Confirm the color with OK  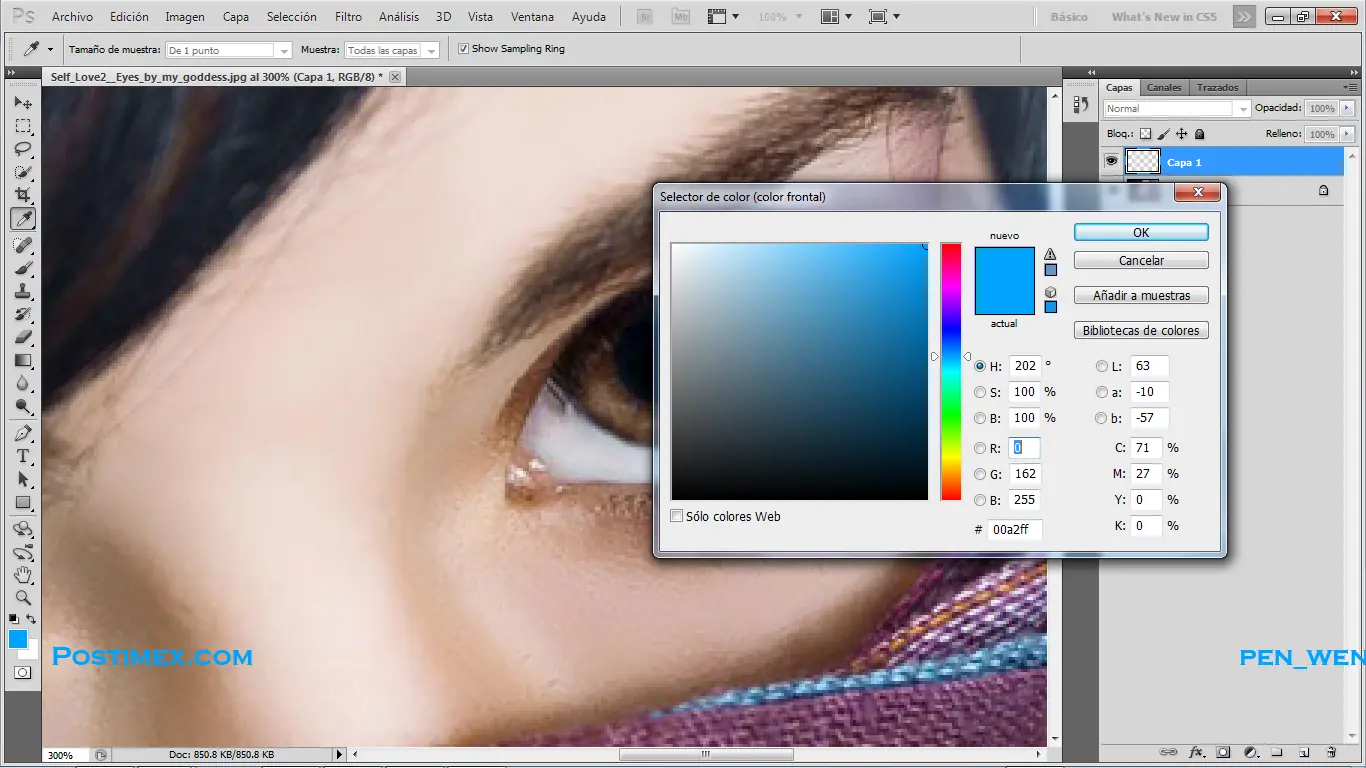(x=1141, y=232)
